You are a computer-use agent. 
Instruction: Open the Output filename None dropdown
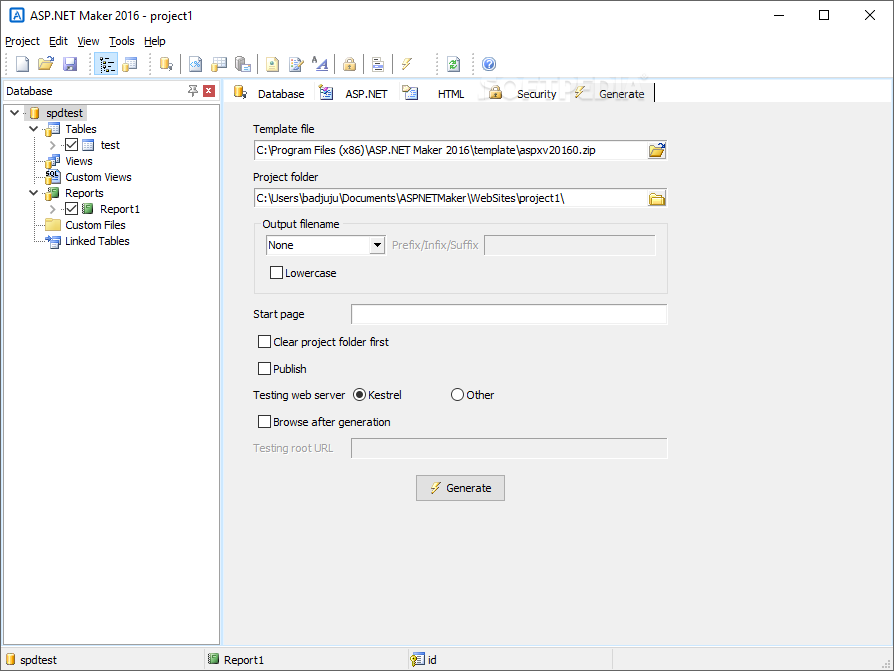click(x=377, y=245)
